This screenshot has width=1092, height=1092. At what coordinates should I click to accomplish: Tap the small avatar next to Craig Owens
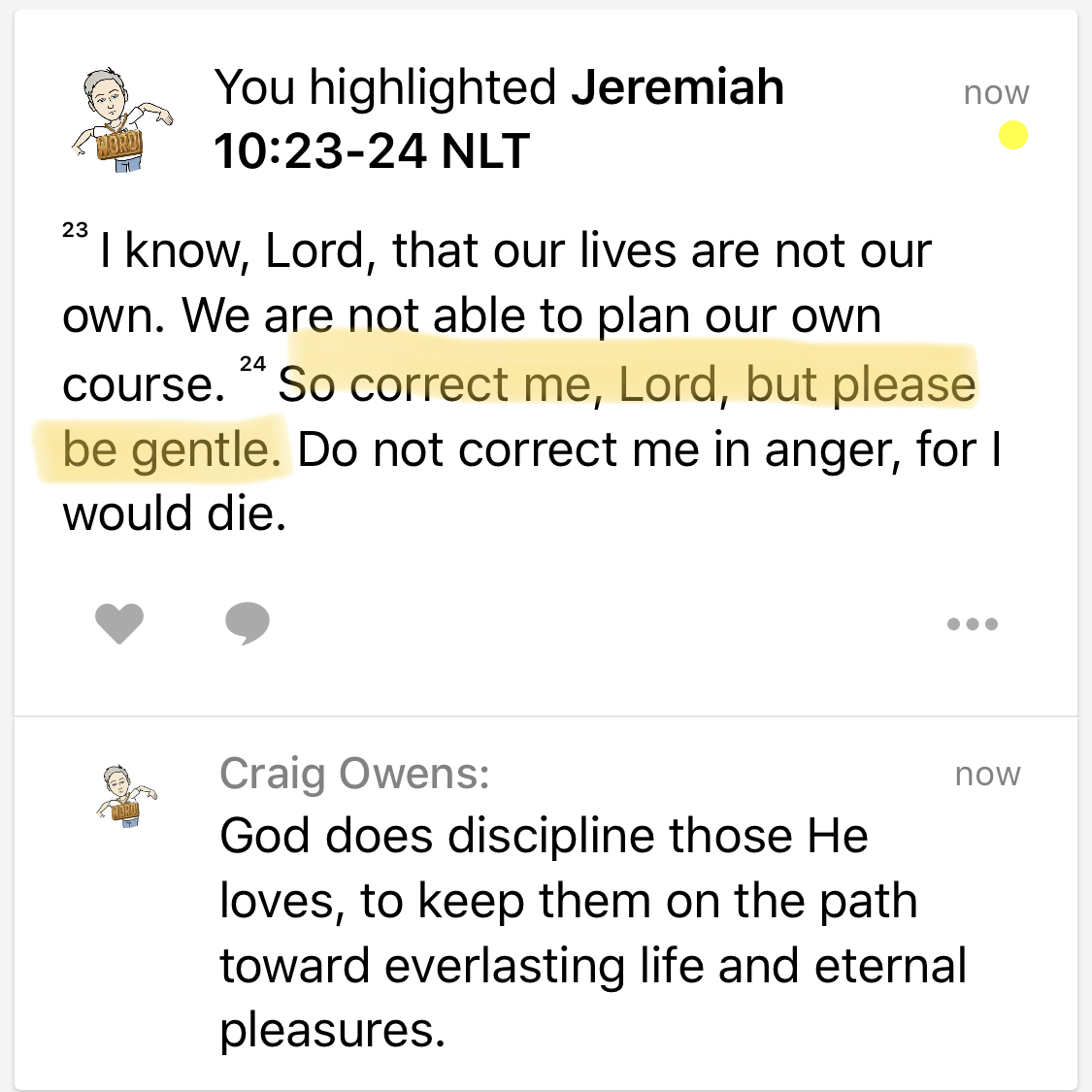[126, 796]
